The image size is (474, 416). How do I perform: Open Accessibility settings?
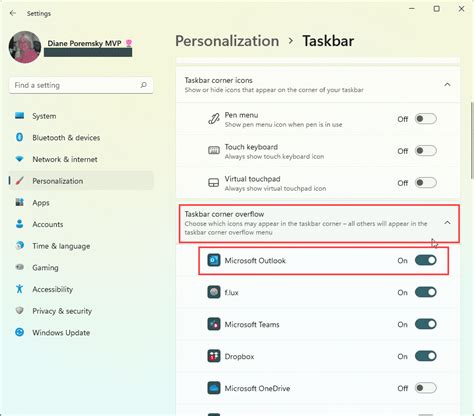pos(81,289)
